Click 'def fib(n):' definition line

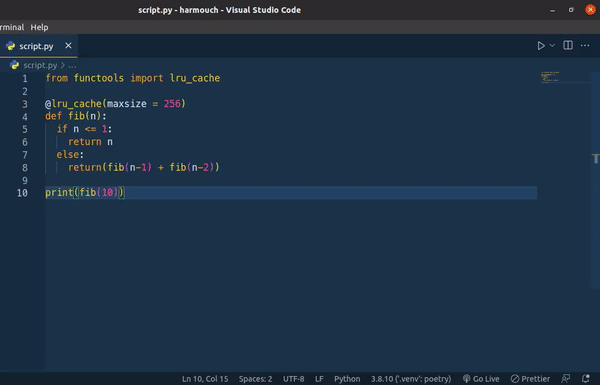click(76, 116)
